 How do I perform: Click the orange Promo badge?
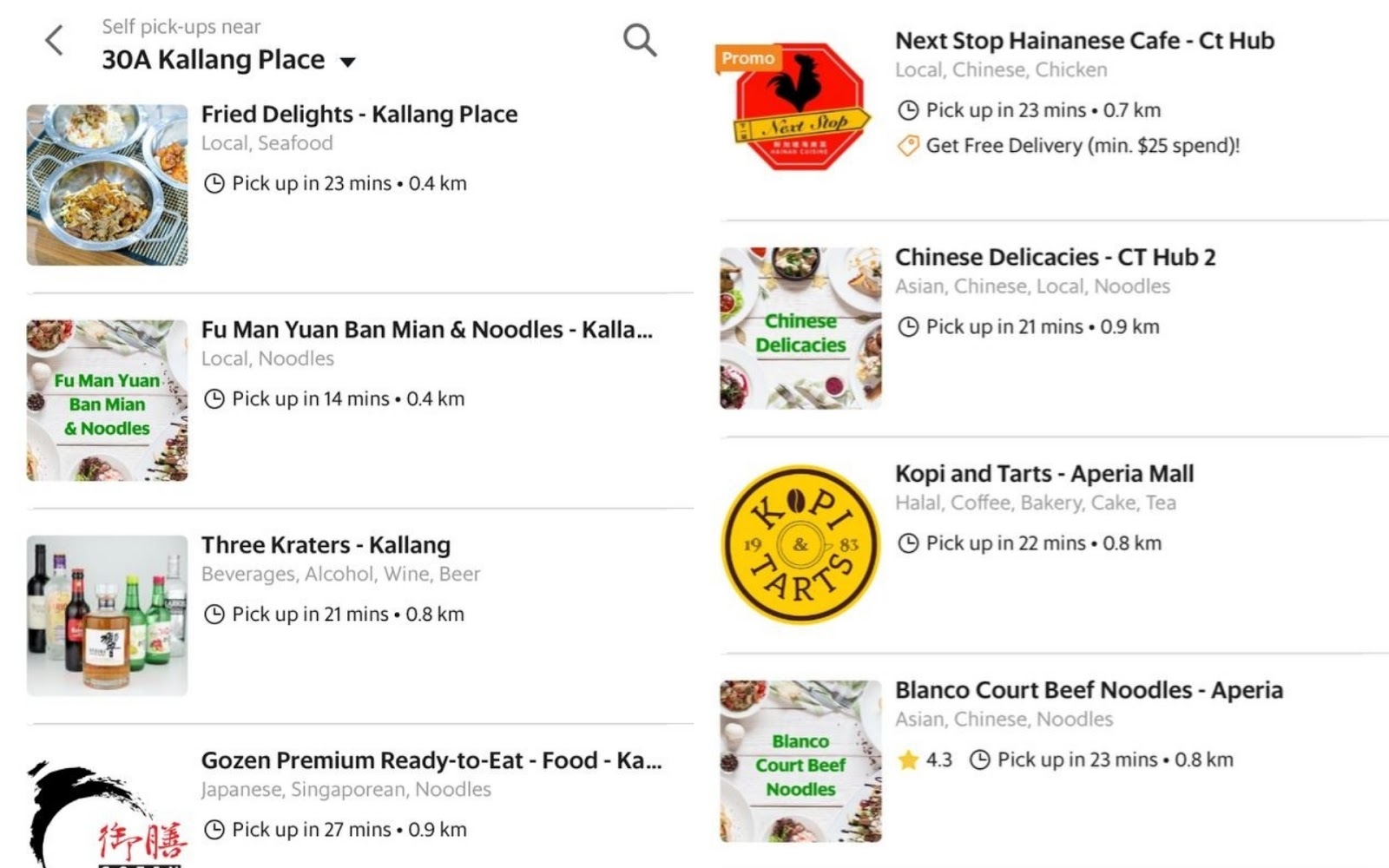point(747,58)
